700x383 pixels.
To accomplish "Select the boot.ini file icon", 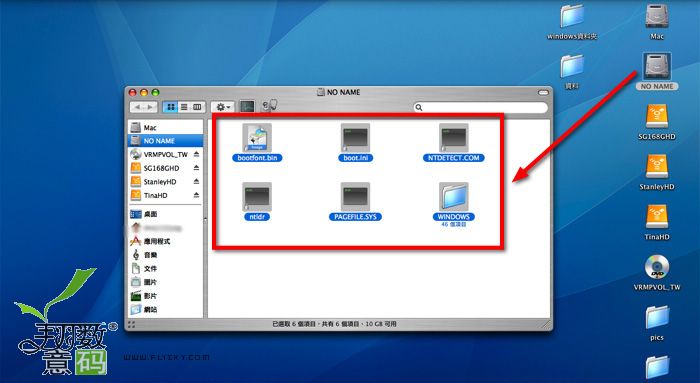I will [355, 138].
